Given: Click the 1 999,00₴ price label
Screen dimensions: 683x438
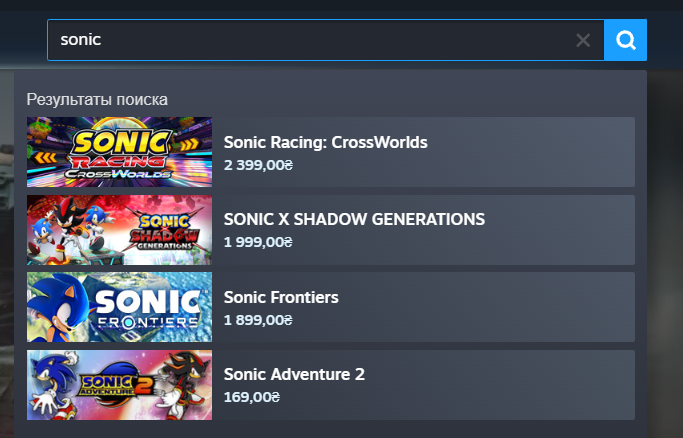Looking at the screenshot, I should [x=258, y=241].
